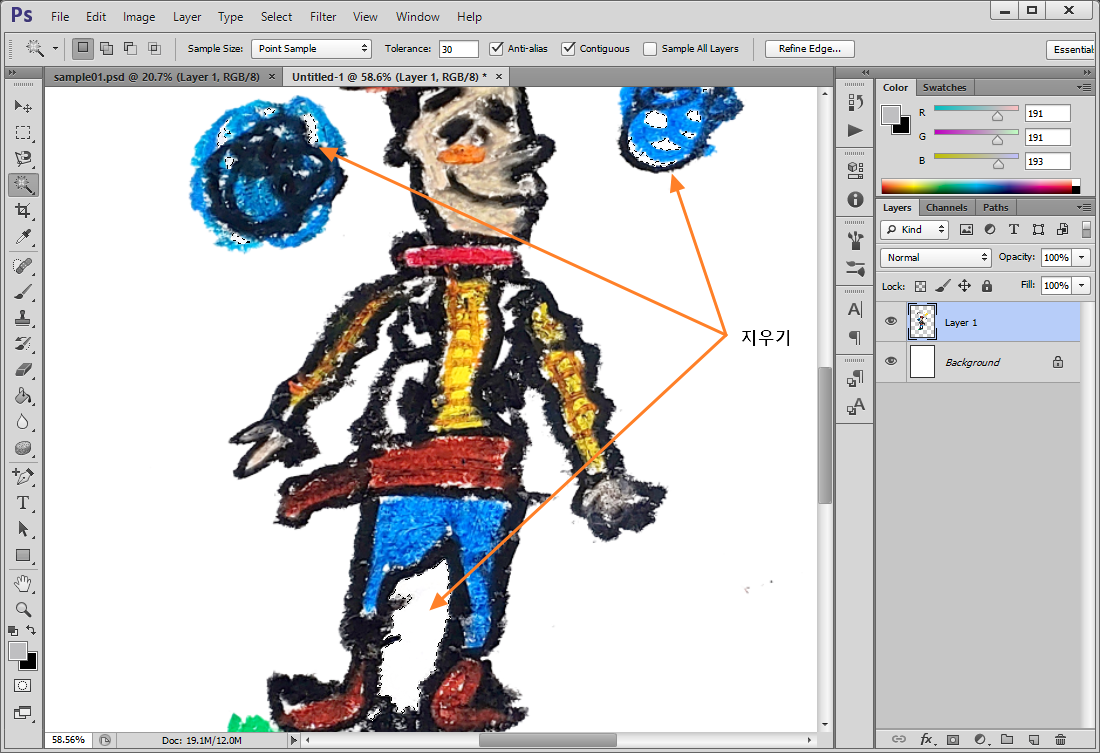Choose Add to selection mode
This screenshot has width=1100, height=753.
click(x=107, y=48)
